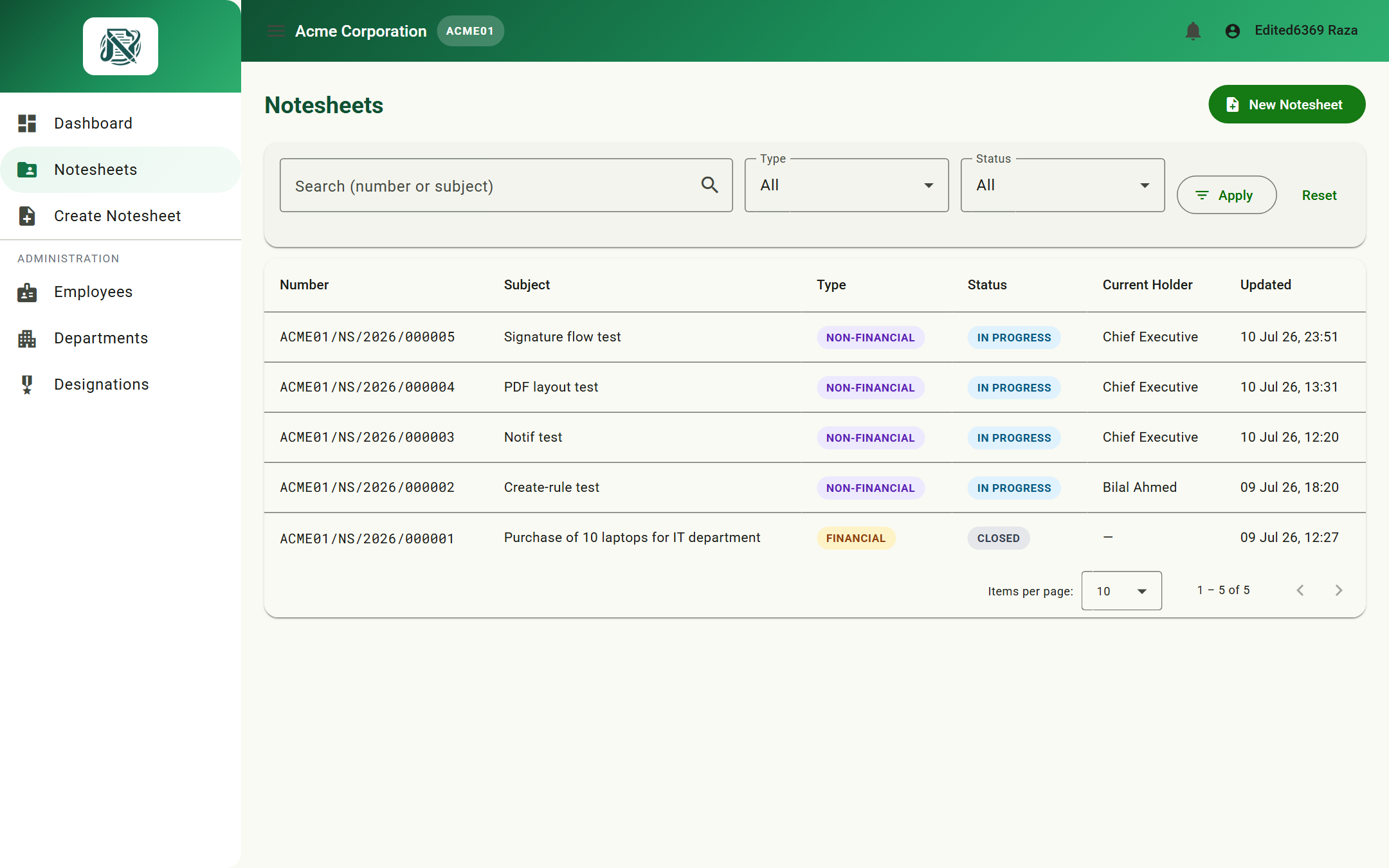
Task: Open Create Notesheet in sidebar
Action: pos(120,216)
